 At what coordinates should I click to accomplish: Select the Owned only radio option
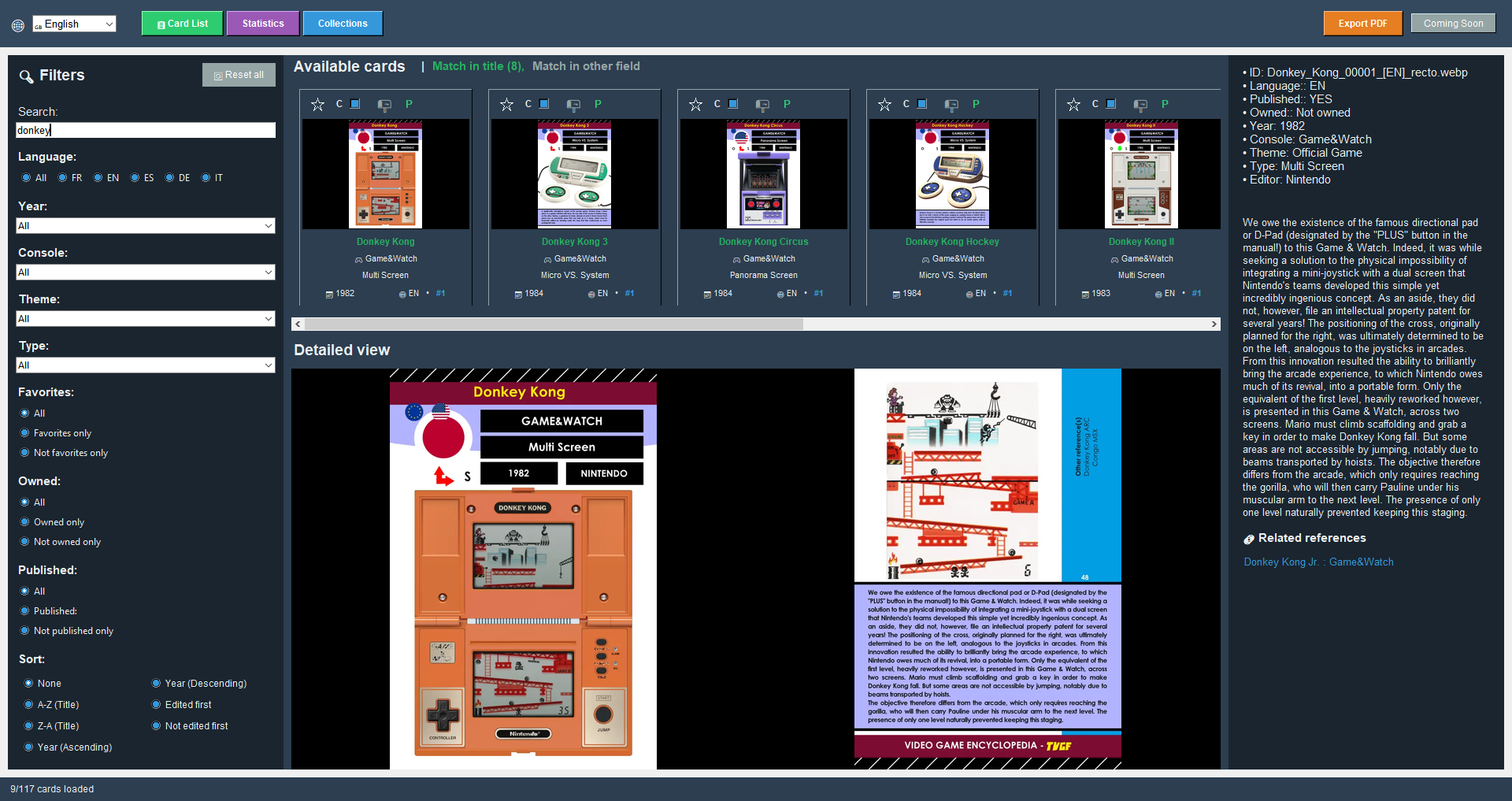coord(25,522)
